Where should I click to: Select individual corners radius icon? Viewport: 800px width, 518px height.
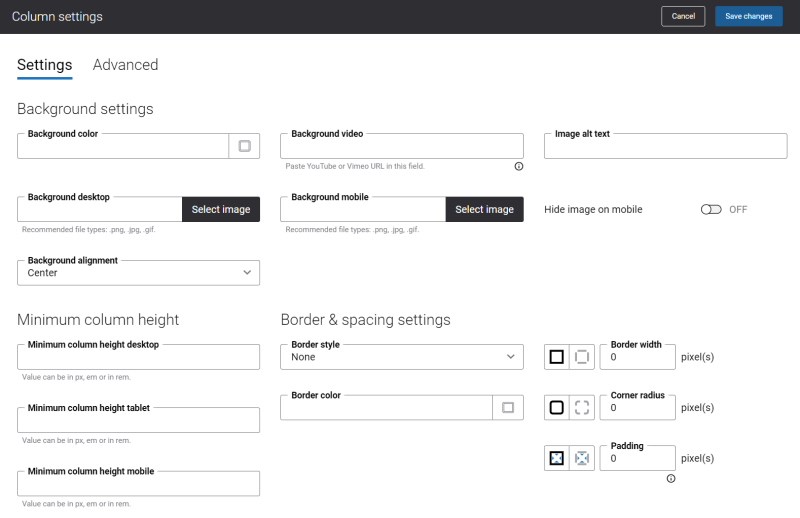point(582,407)
